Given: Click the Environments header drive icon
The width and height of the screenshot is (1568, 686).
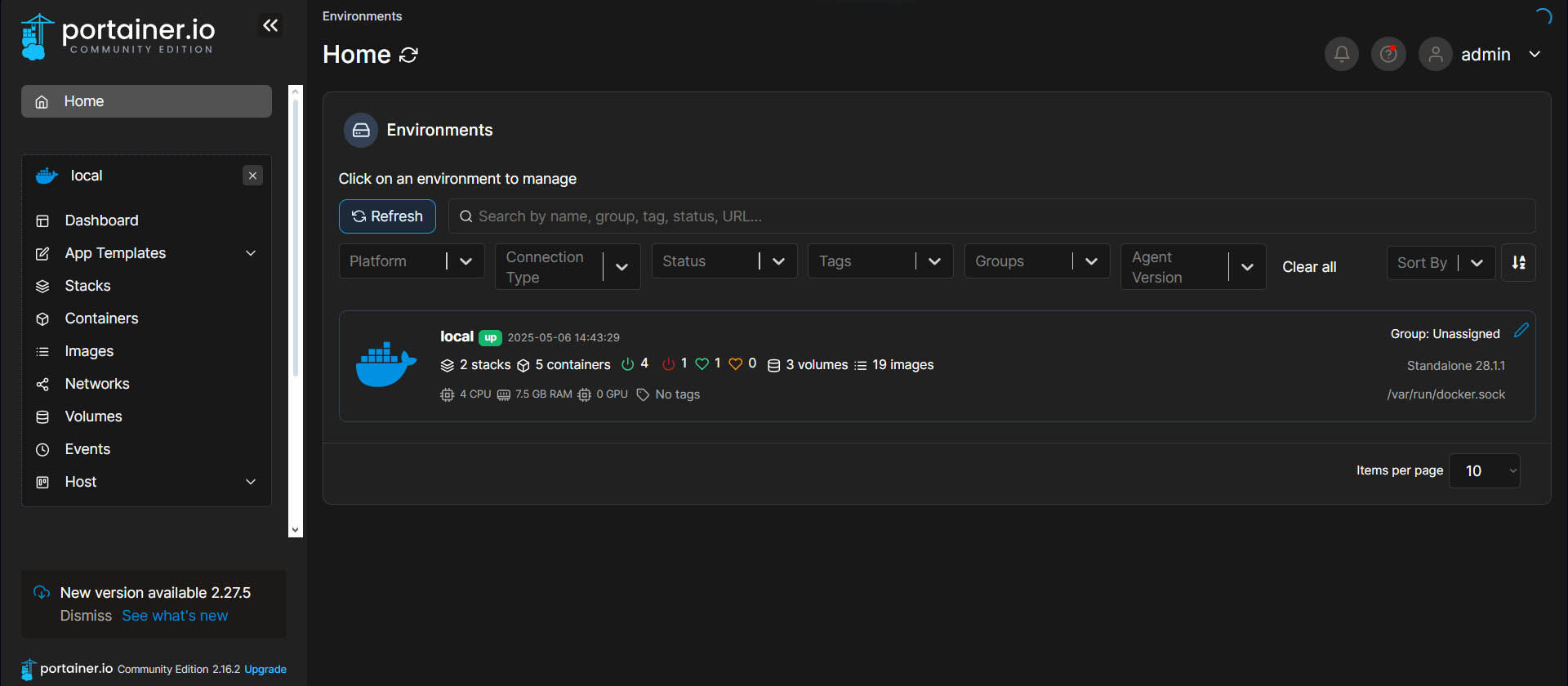Looking at the screenshot, I should [361, 130].
